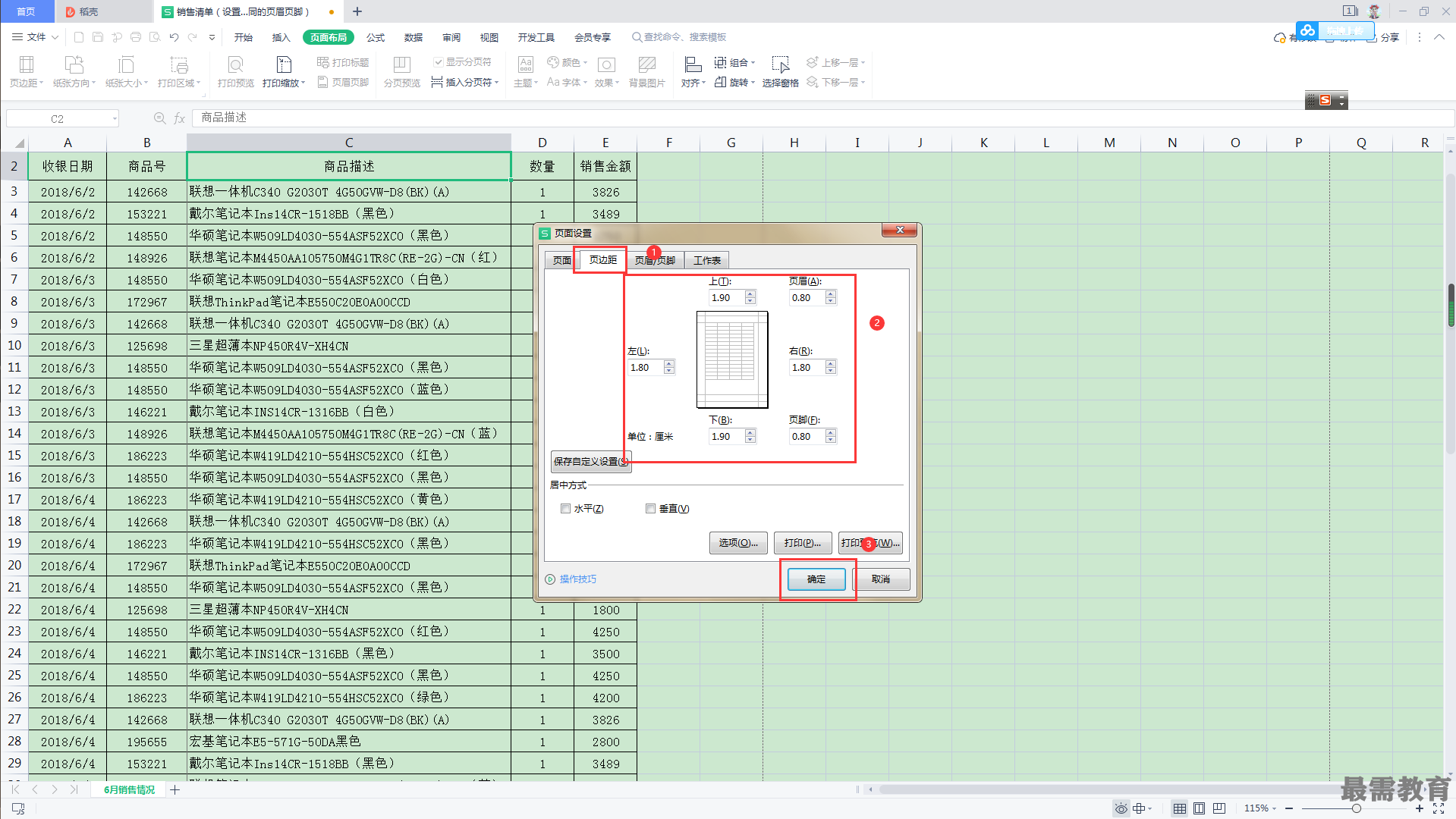Open the 页边距 margins tool in the ribbon
1456x819 pixels.
click(x=27, y=71)
